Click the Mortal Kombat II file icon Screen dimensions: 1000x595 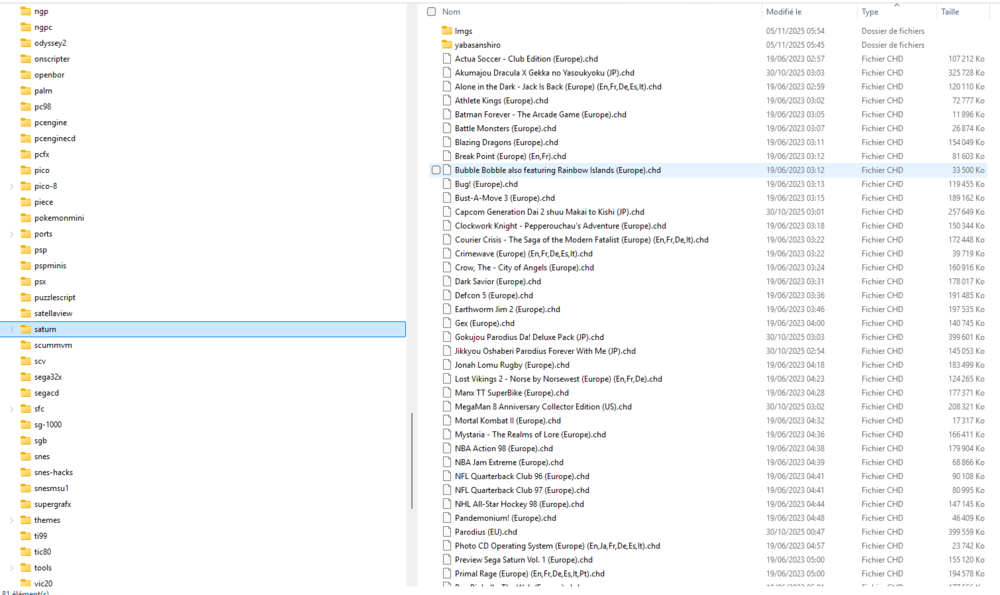[447, 420]
